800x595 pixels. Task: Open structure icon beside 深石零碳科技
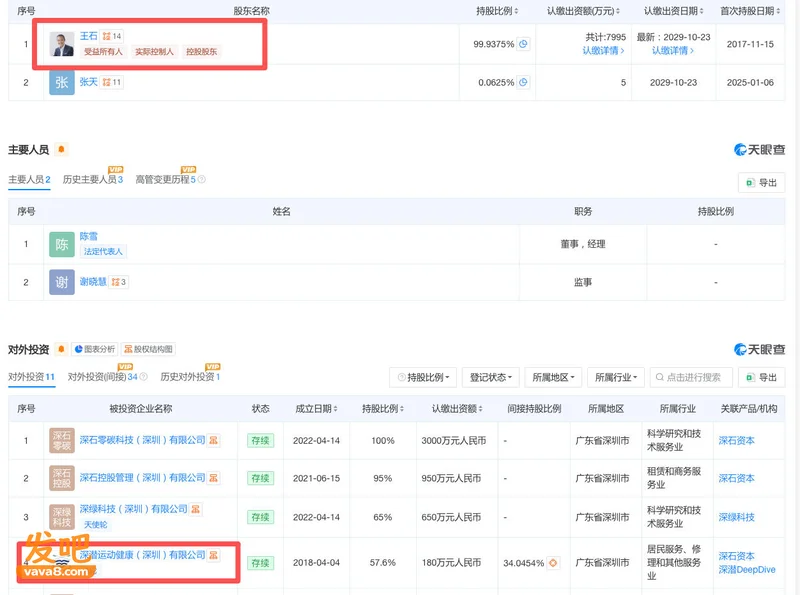click(213, 440)
